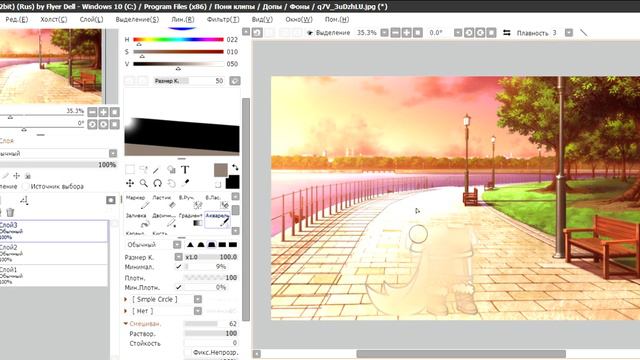Zoom out with minus in canvas toolbar
Image resolution: width=640 pixels, height=360 pixels.
[396, 33]
